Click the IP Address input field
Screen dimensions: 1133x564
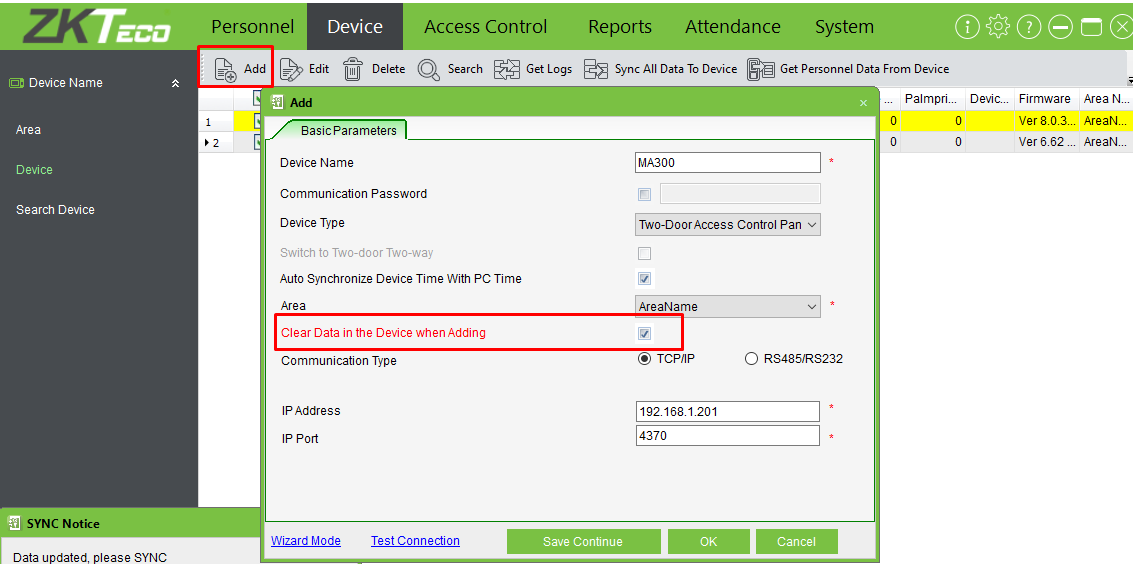click(x=727, y=411)
